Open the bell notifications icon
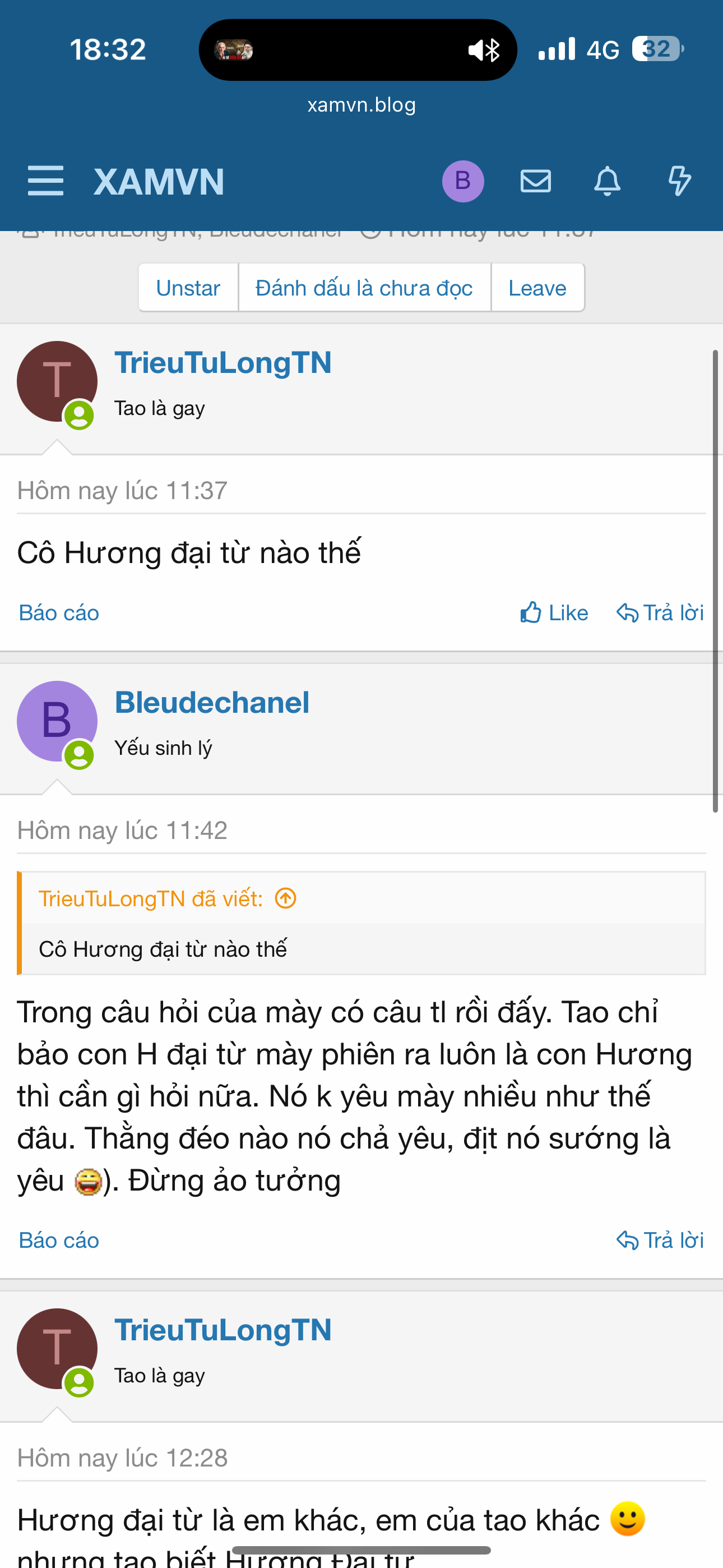 (x=607, y=181)
